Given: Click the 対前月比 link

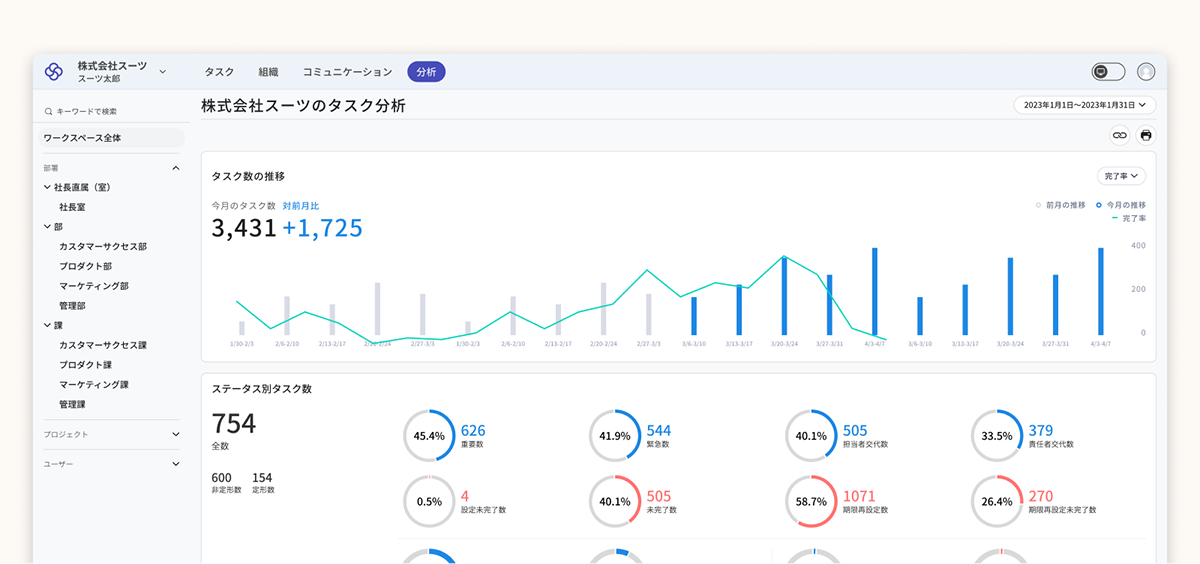Looking at the screenshot, I should pos(301,205).
